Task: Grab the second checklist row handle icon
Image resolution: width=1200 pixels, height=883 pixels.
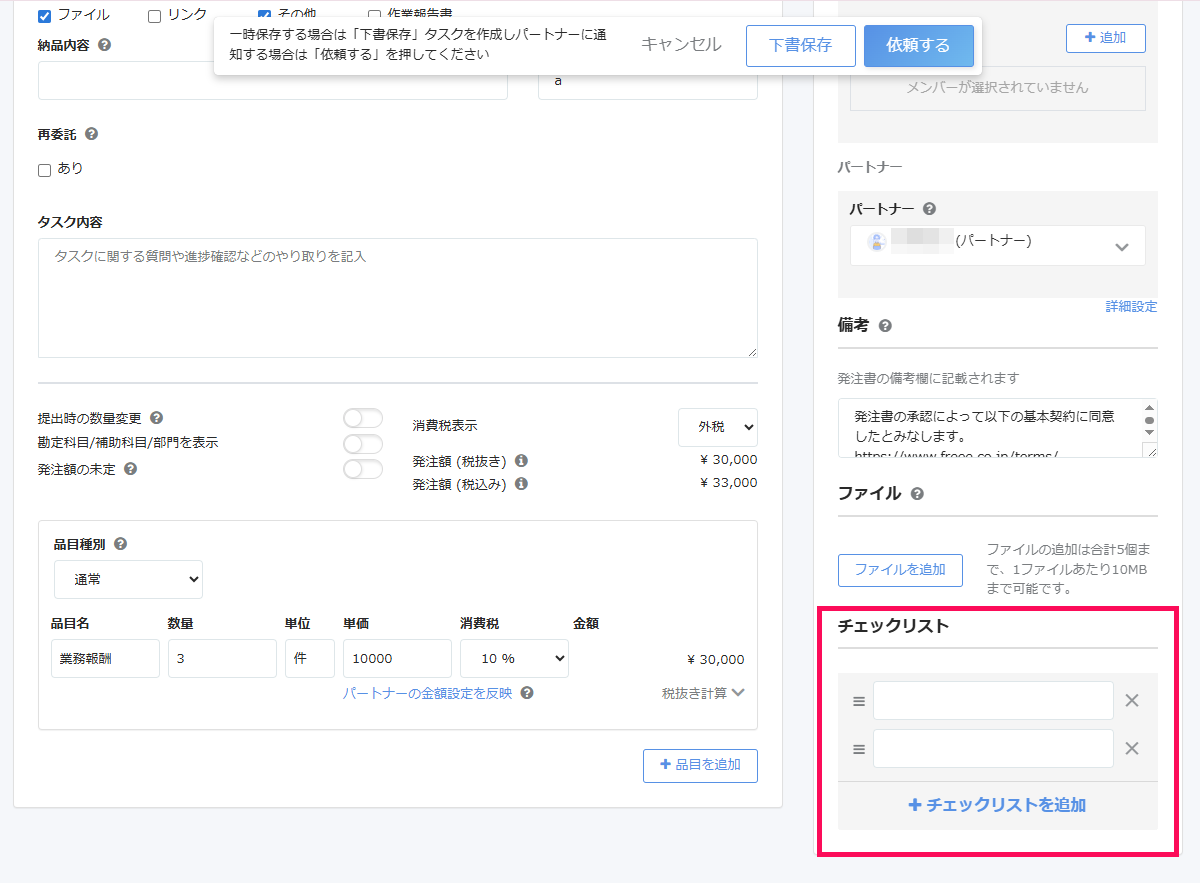Action: pos(858,749)
